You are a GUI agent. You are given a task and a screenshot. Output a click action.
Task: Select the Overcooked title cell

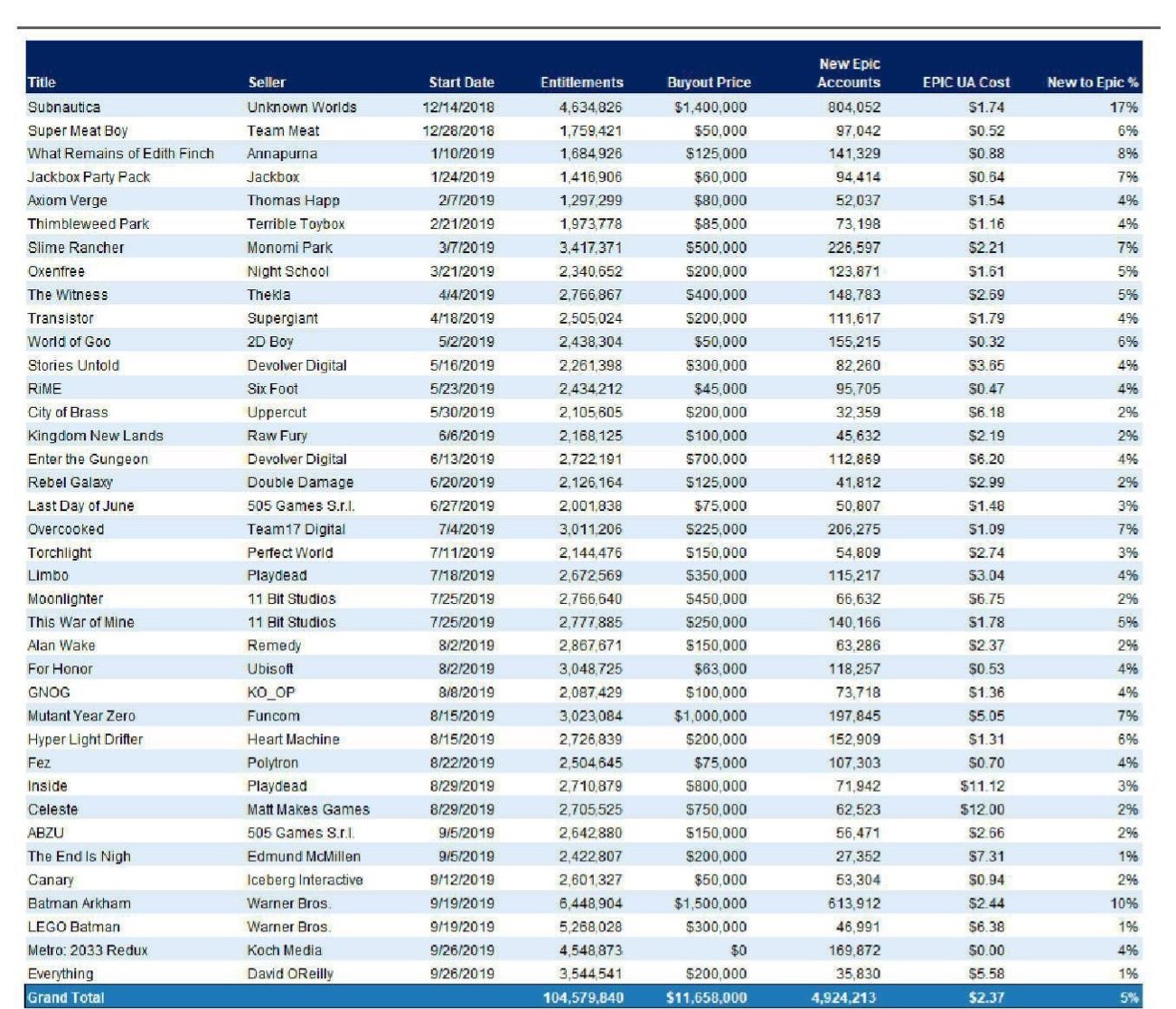pyautogui.click(x=66, y=530)
